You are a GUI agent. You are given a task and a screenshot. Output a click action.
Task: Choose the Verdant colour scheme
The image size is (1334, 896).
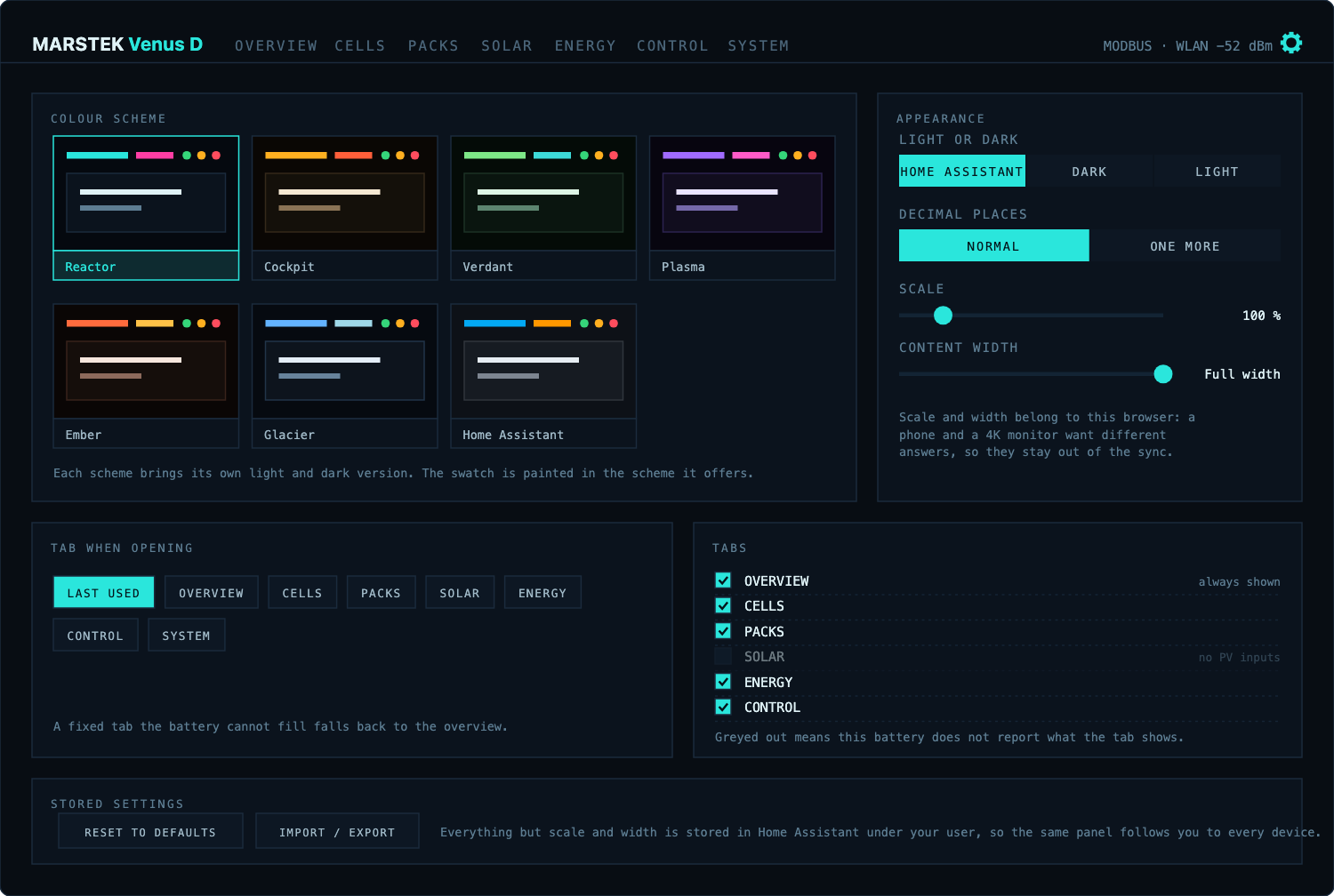543,208
